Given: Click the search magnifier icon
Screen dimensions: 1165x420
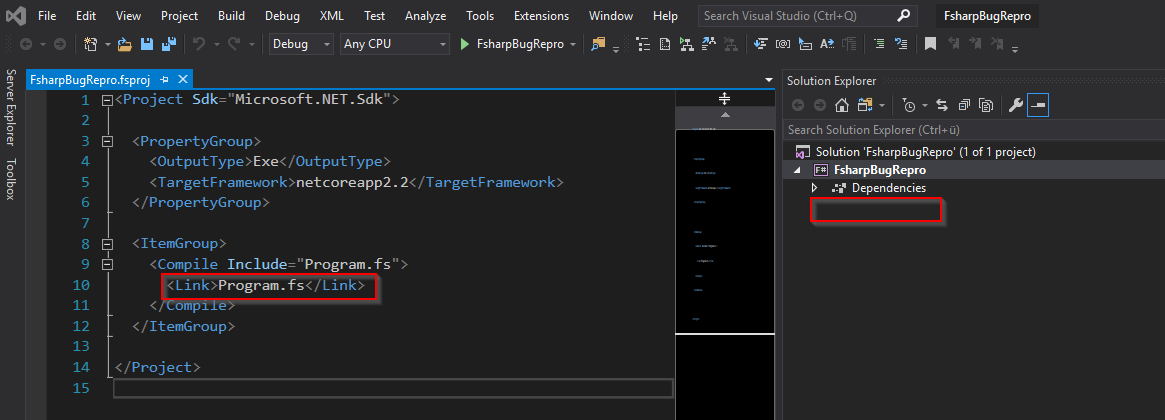Looking at the screenshot, I should [903, 16].
